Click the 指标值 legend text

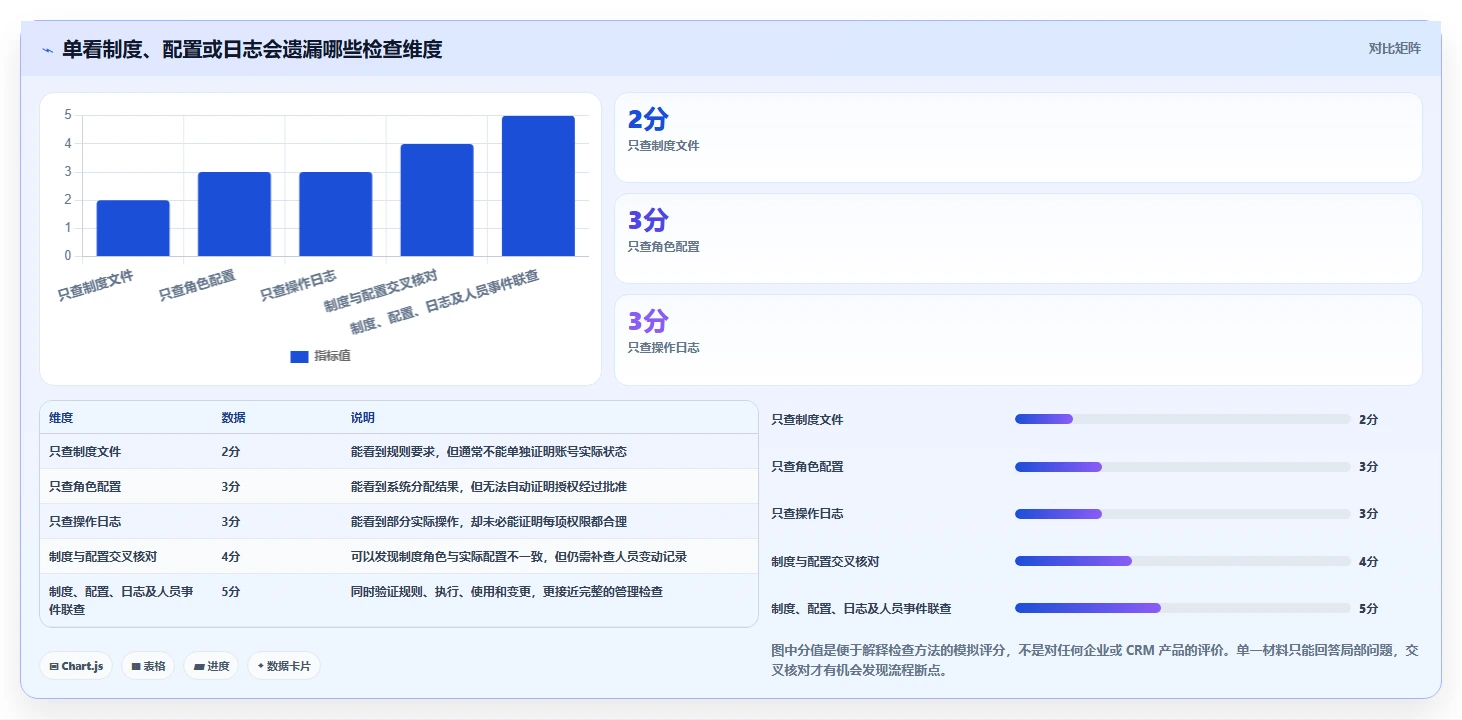click(x=332, y=356)
